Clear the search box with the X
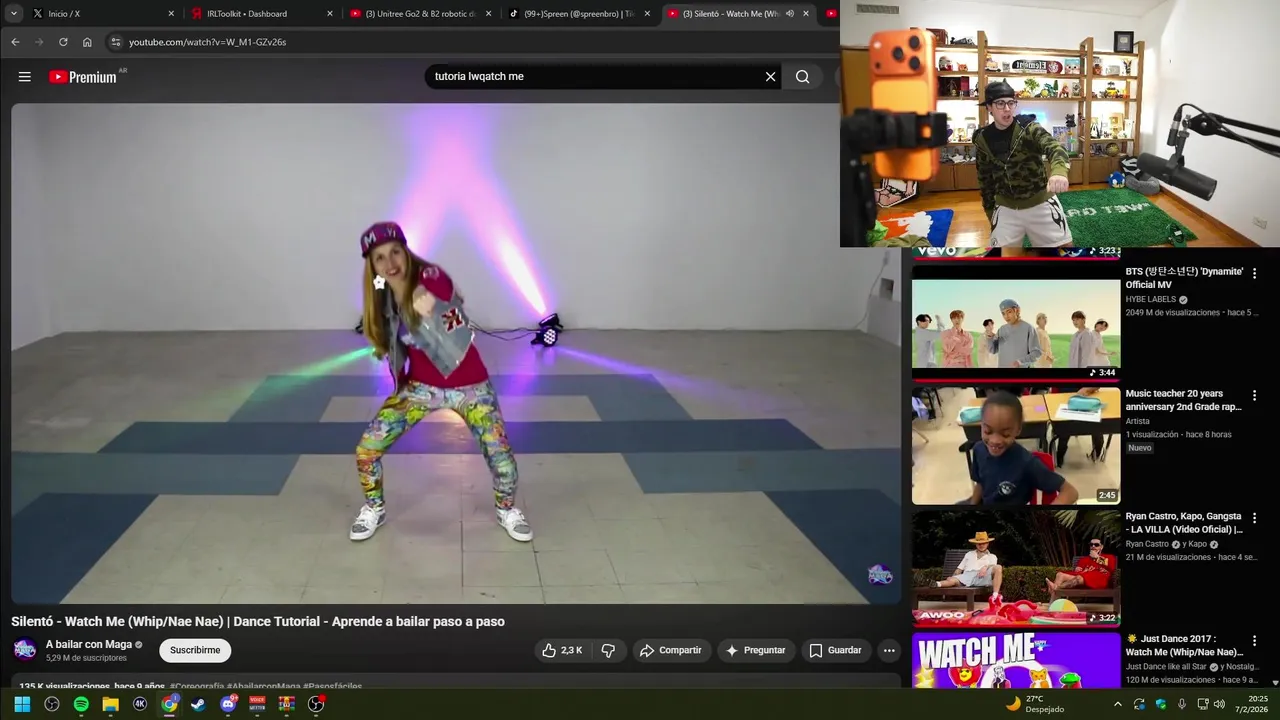 770,76
